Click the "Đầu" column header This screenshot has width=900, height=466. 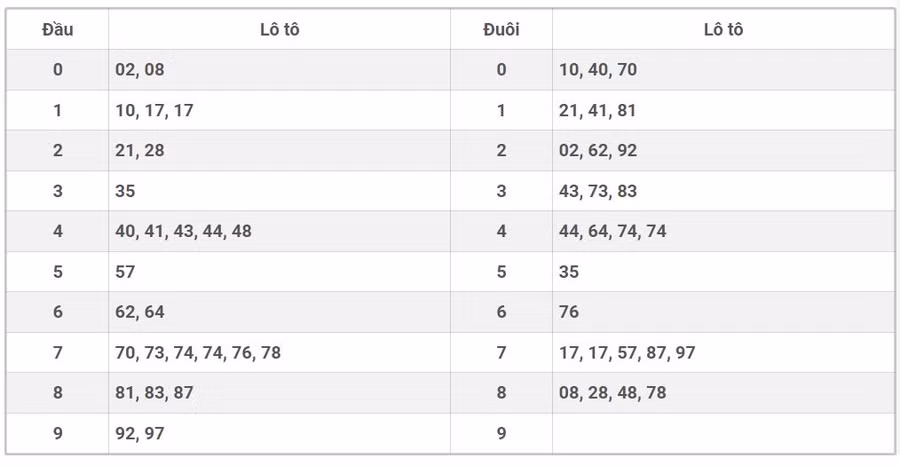[x=57, y=30]
